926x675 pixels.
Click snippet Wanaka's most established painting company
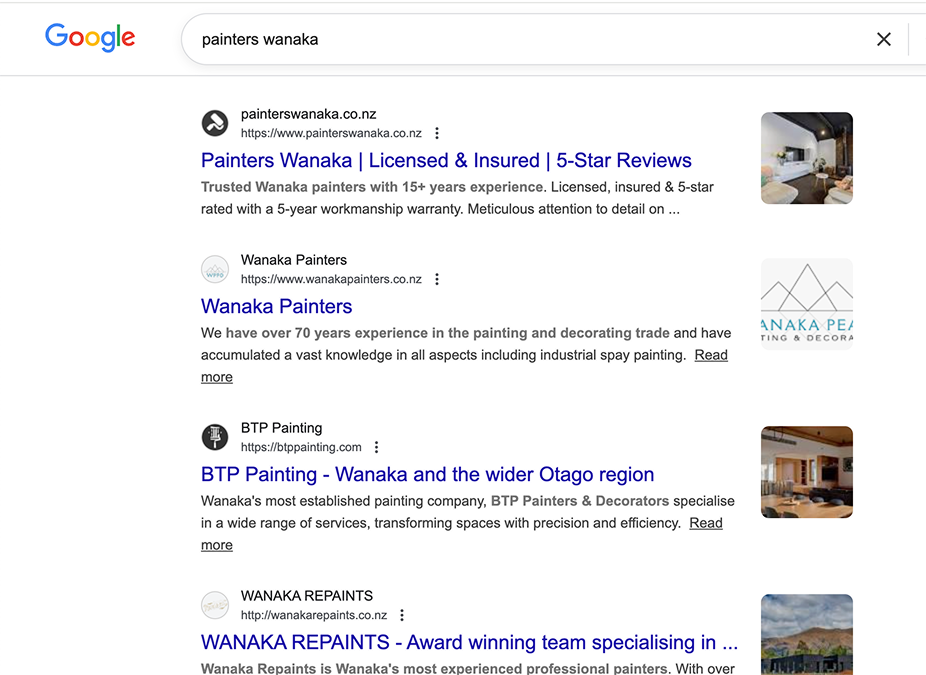[468, 523]
